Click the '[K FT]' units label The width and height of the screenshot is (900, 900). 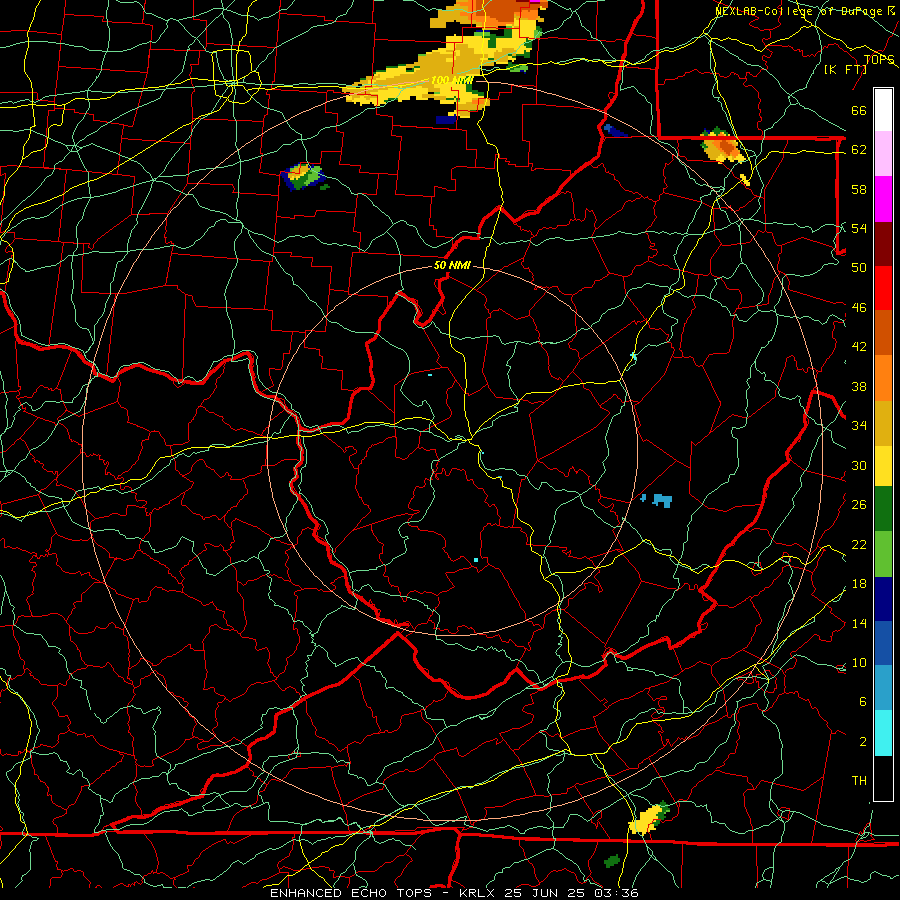[x=845, y=69]
